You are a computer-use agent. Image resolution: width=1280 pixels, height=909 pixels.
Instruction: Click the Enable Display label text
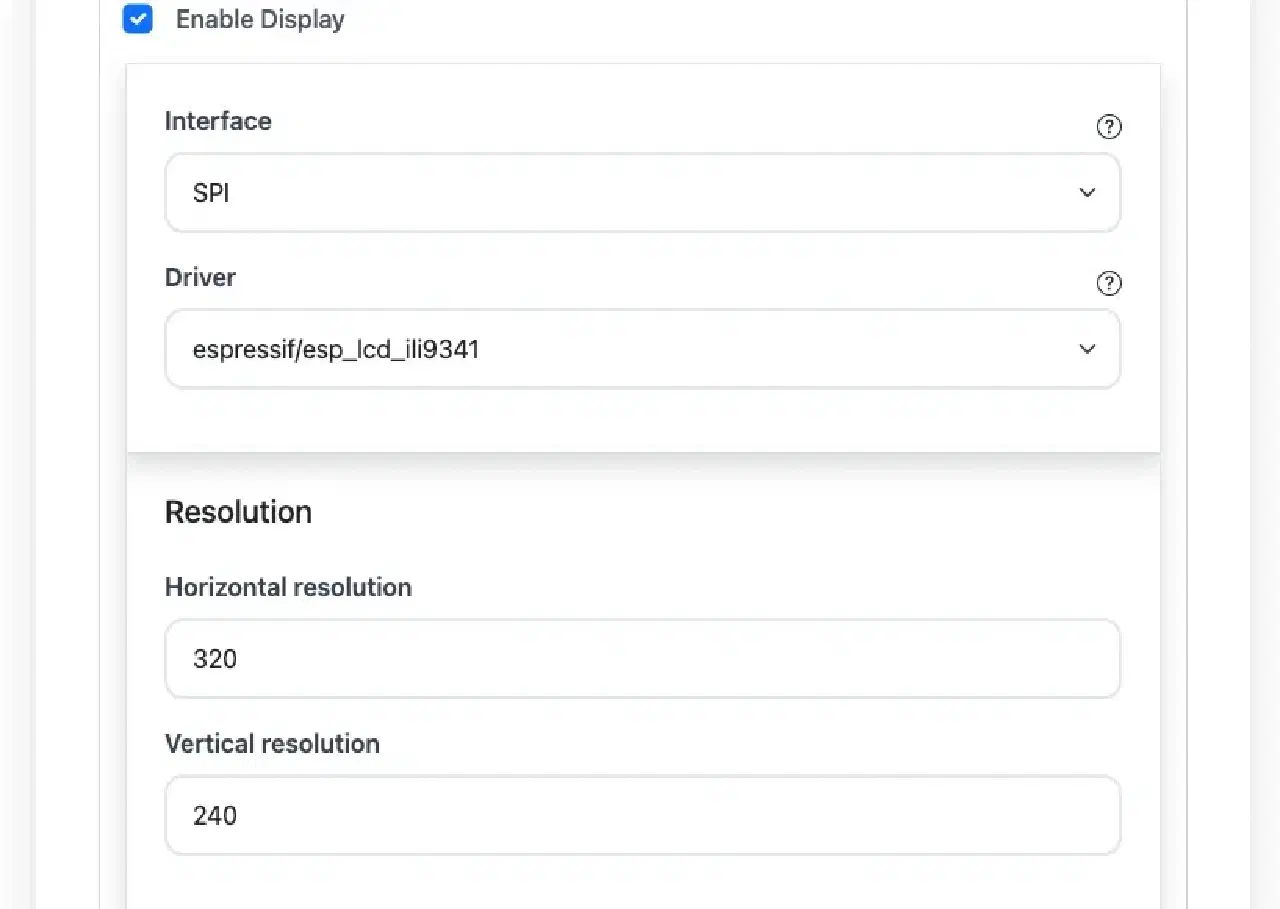click(260, 19)
